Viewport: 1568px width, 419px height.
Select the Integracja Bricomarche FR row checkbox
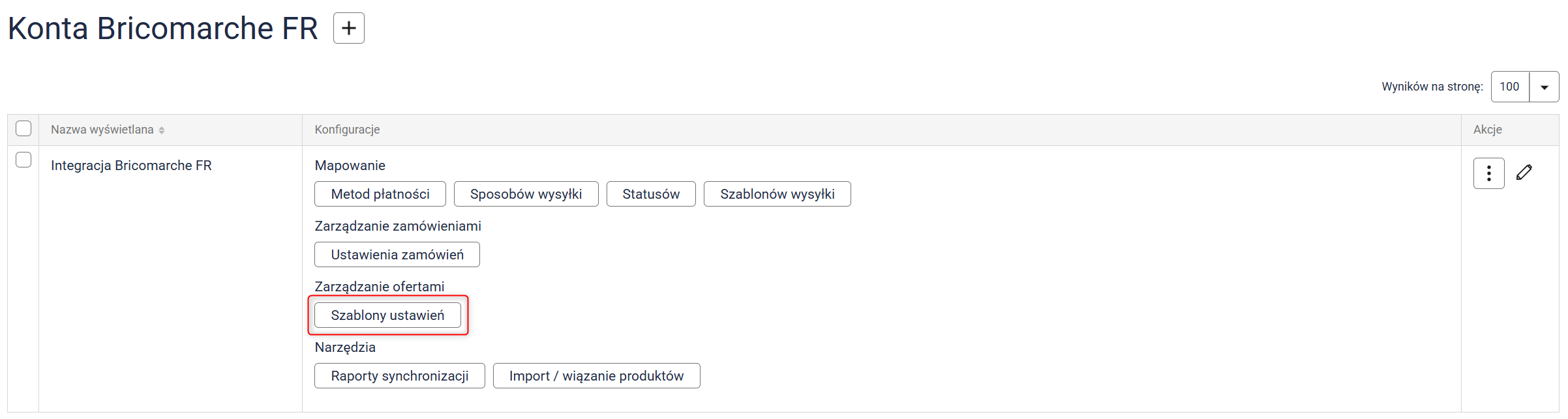point(23,160)
